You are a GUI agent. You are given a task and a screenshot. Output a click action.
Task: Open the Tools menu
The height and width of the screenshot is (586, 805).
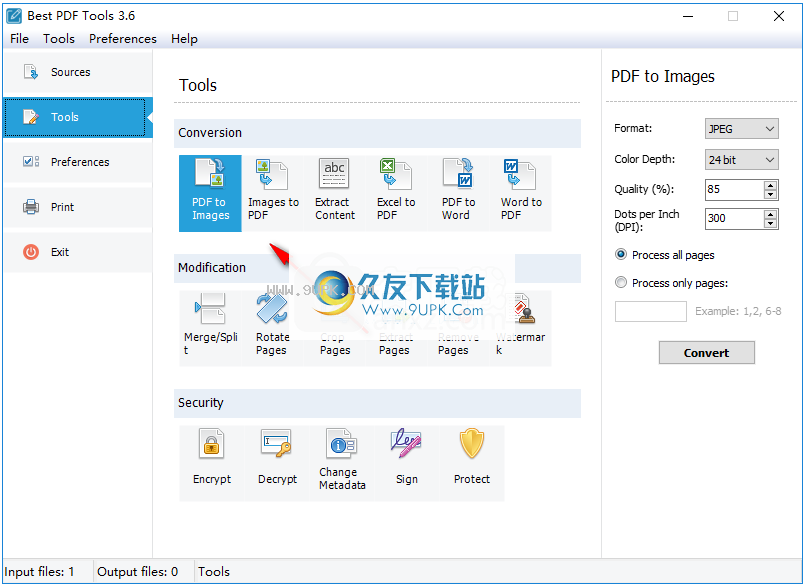coord(59,39)
